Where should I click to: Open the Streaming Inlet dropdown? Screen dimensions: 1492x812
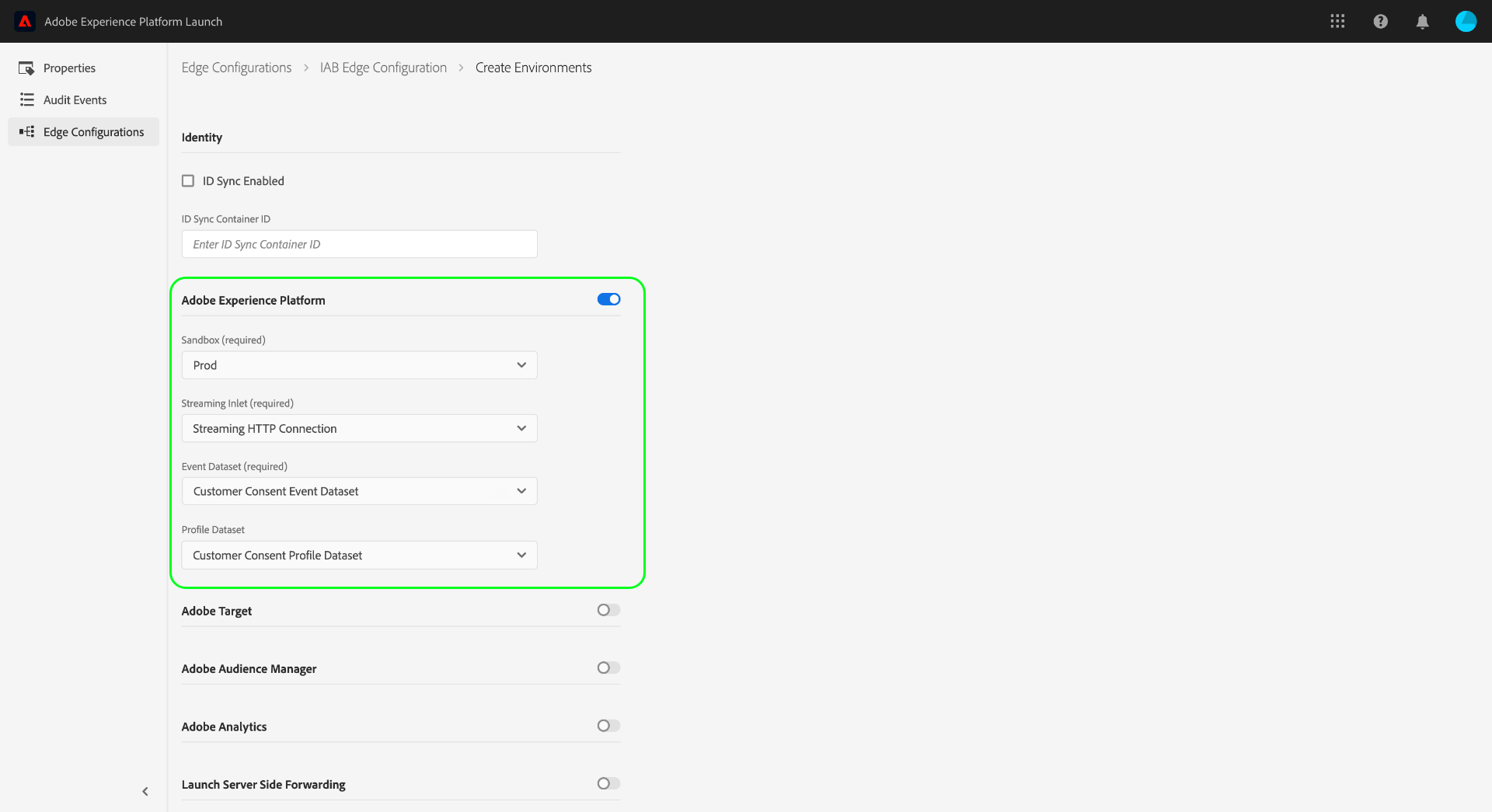359,428
